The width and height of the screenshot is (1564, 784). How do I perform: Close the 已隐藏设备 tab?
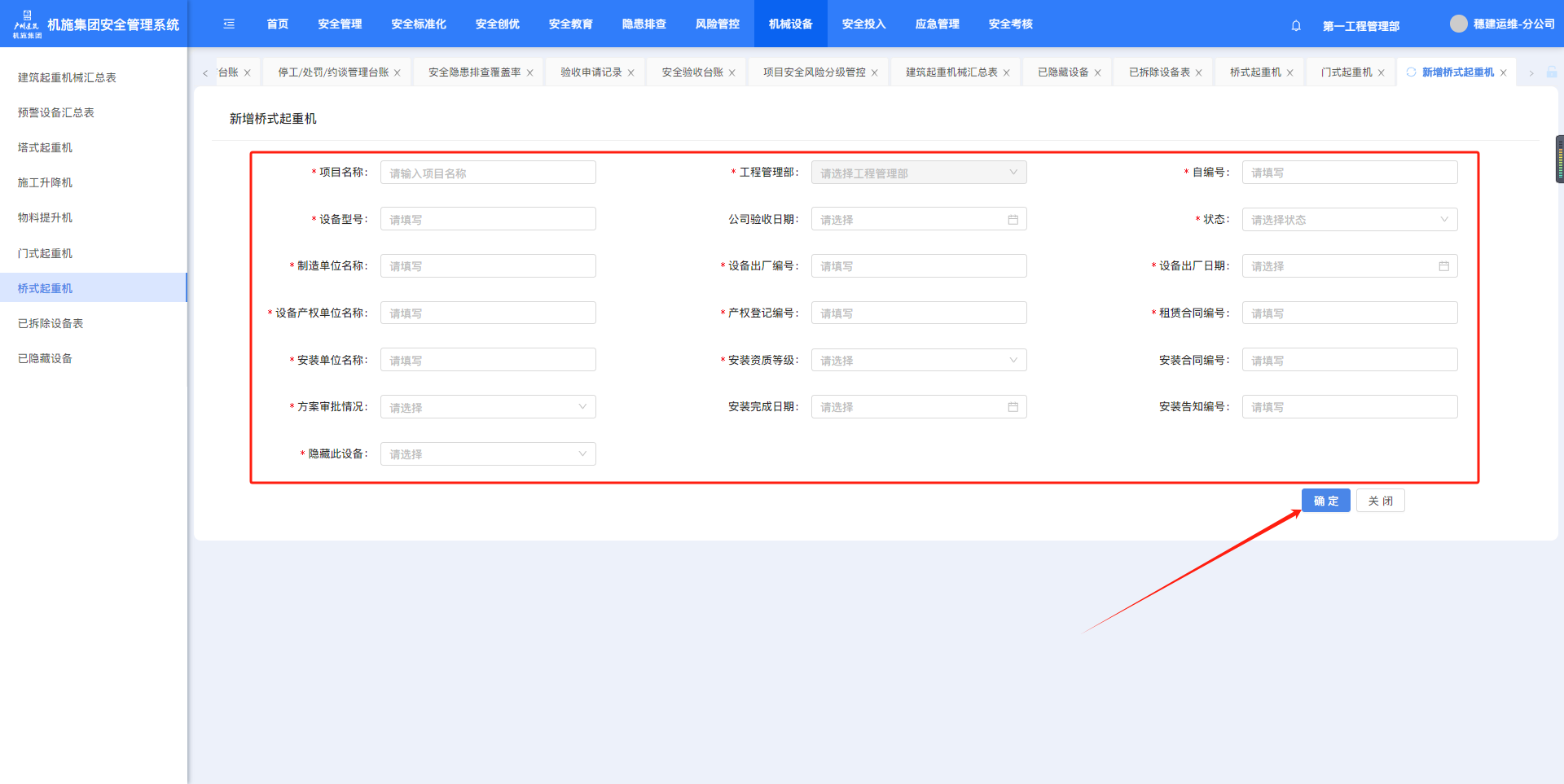(1098, 73)
